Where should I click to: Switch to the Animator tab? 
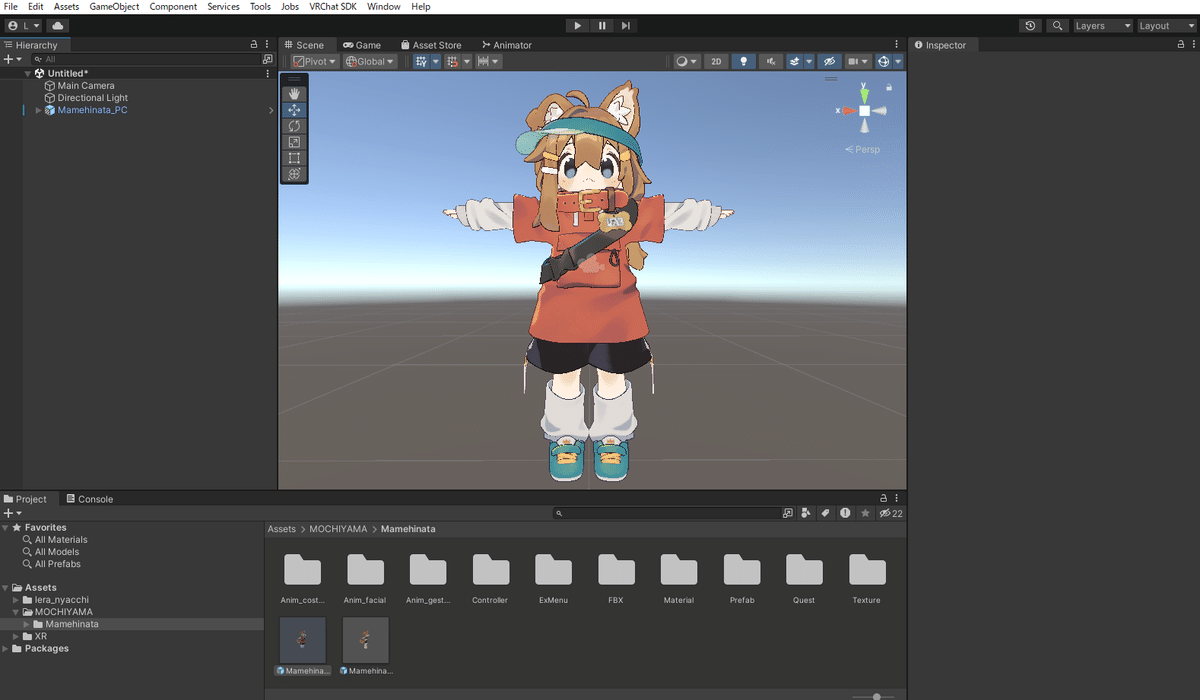click(506, 45)
